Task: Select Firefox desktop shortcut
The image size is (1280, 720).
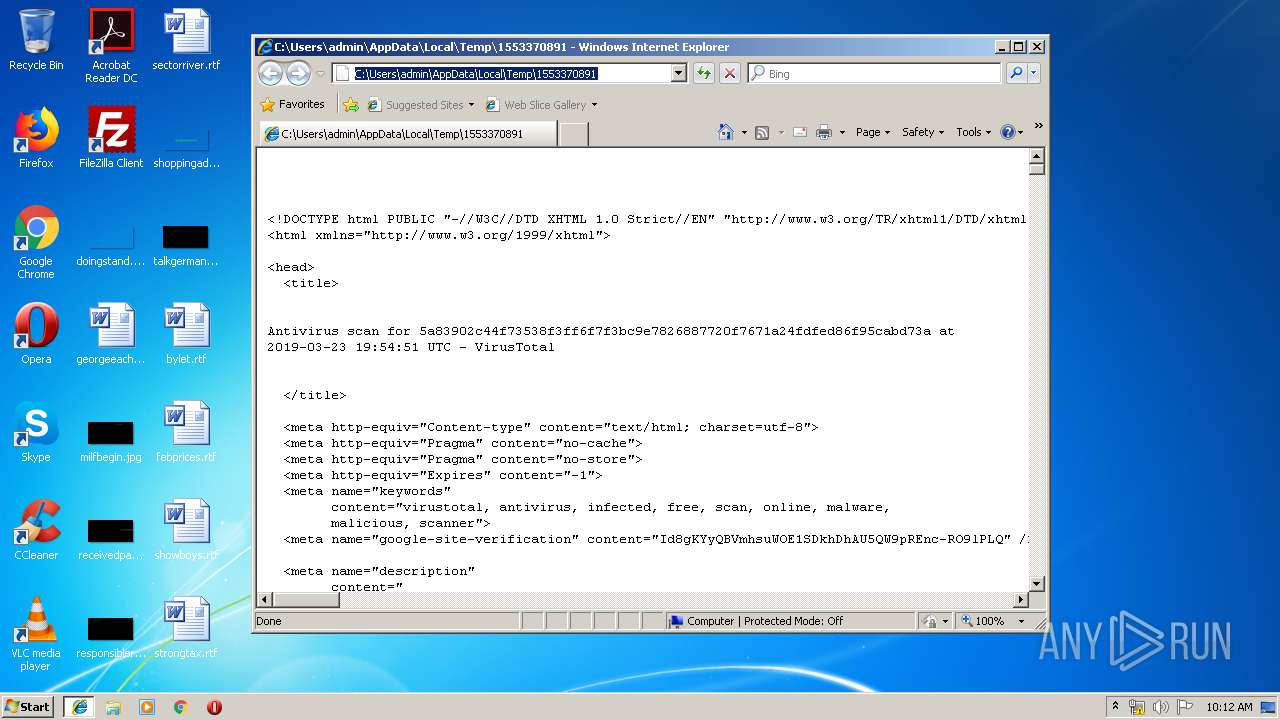Action: point(36,138)
